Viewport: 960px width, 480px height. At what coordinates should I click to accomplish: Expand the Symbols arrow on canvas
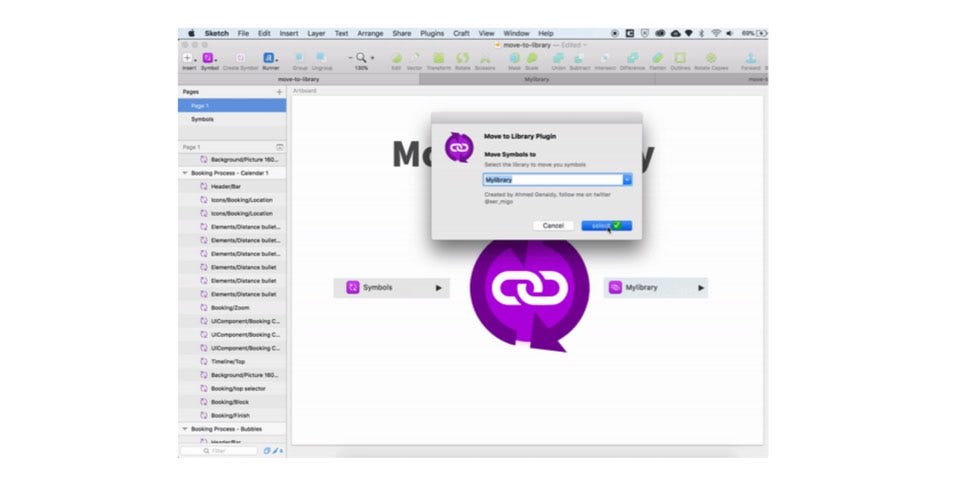click(438, 287)
